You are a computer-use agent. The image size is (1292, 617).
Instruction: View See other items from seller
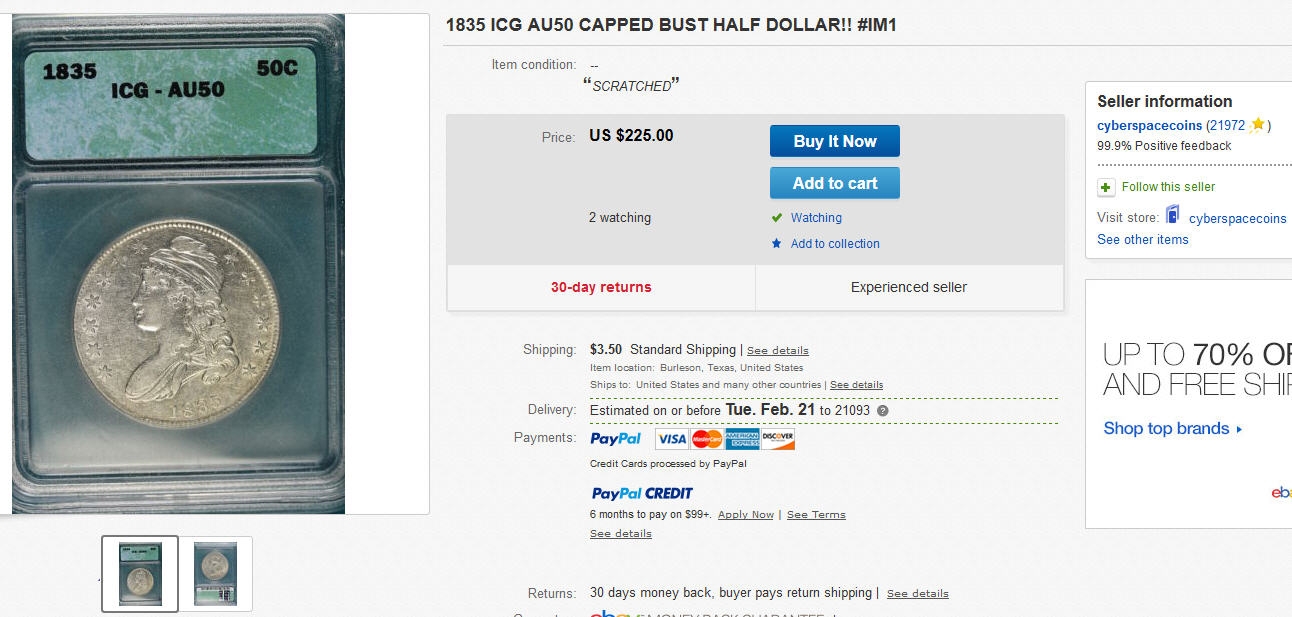tap(1142, 240)
